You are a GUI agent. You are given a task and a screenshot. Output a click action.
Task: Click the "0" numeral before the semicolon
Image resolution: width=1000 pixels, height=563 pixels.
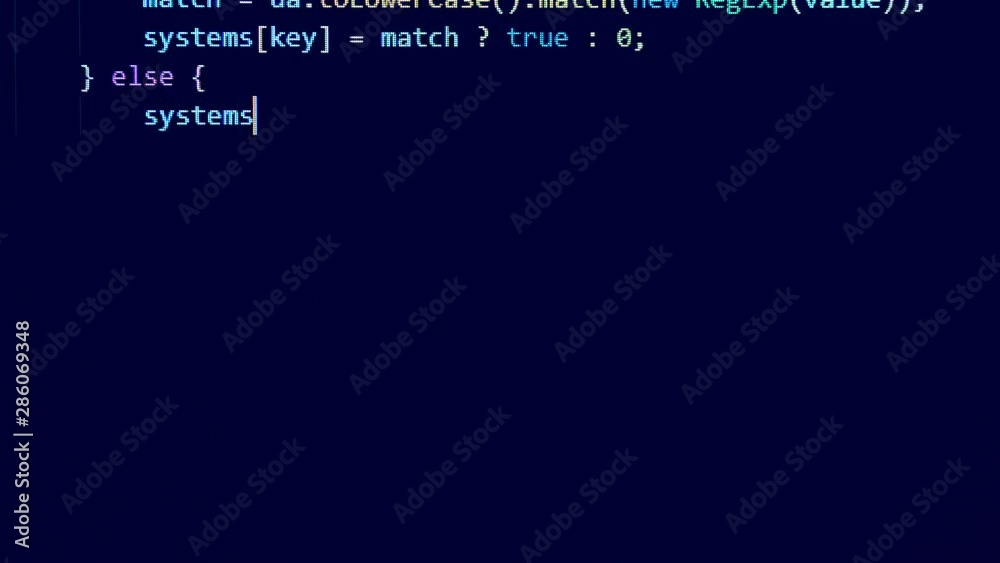[x=623, y=38]
